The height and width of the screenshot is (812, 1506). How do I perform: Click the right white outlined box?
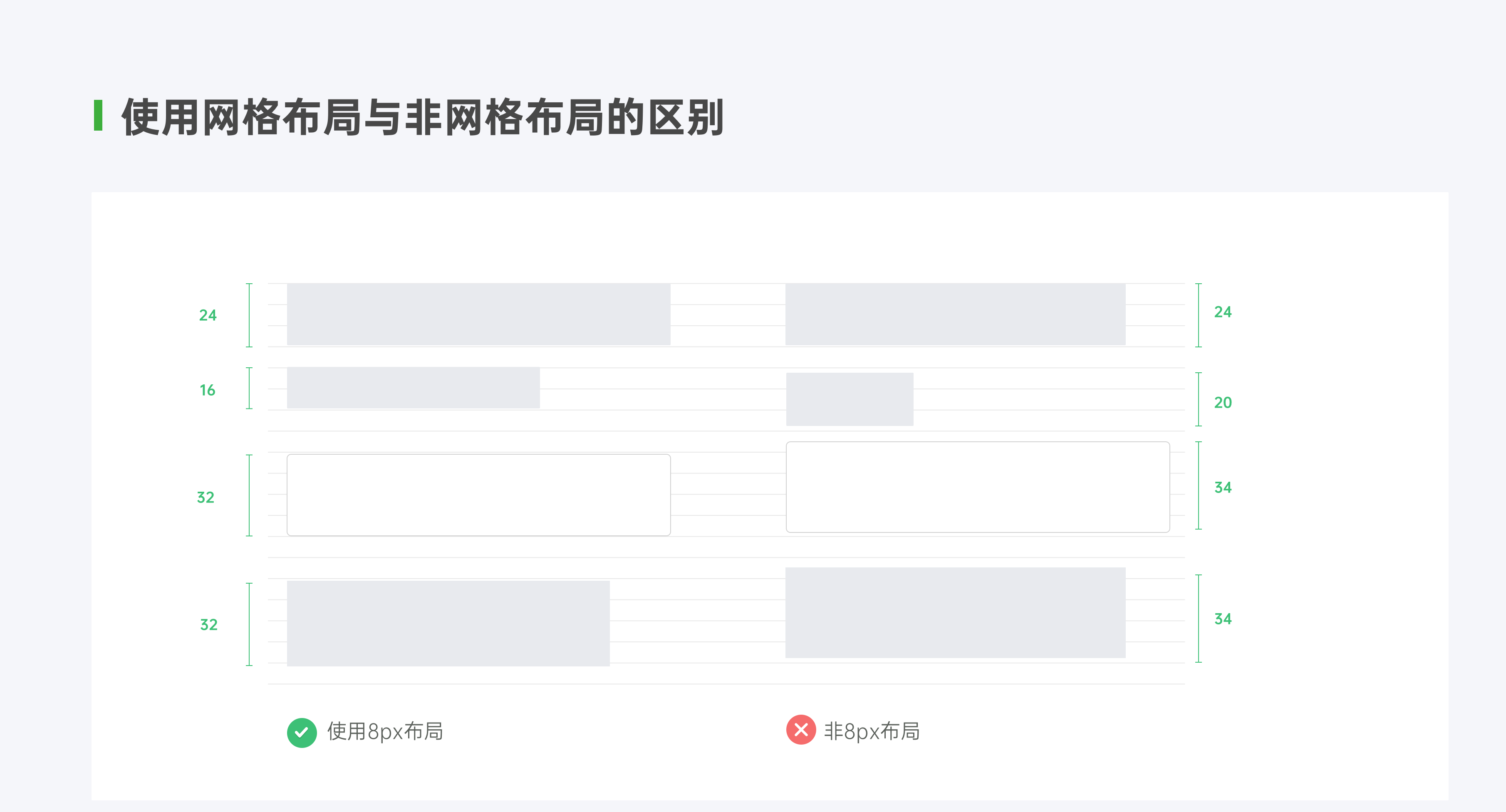(978, 487)
